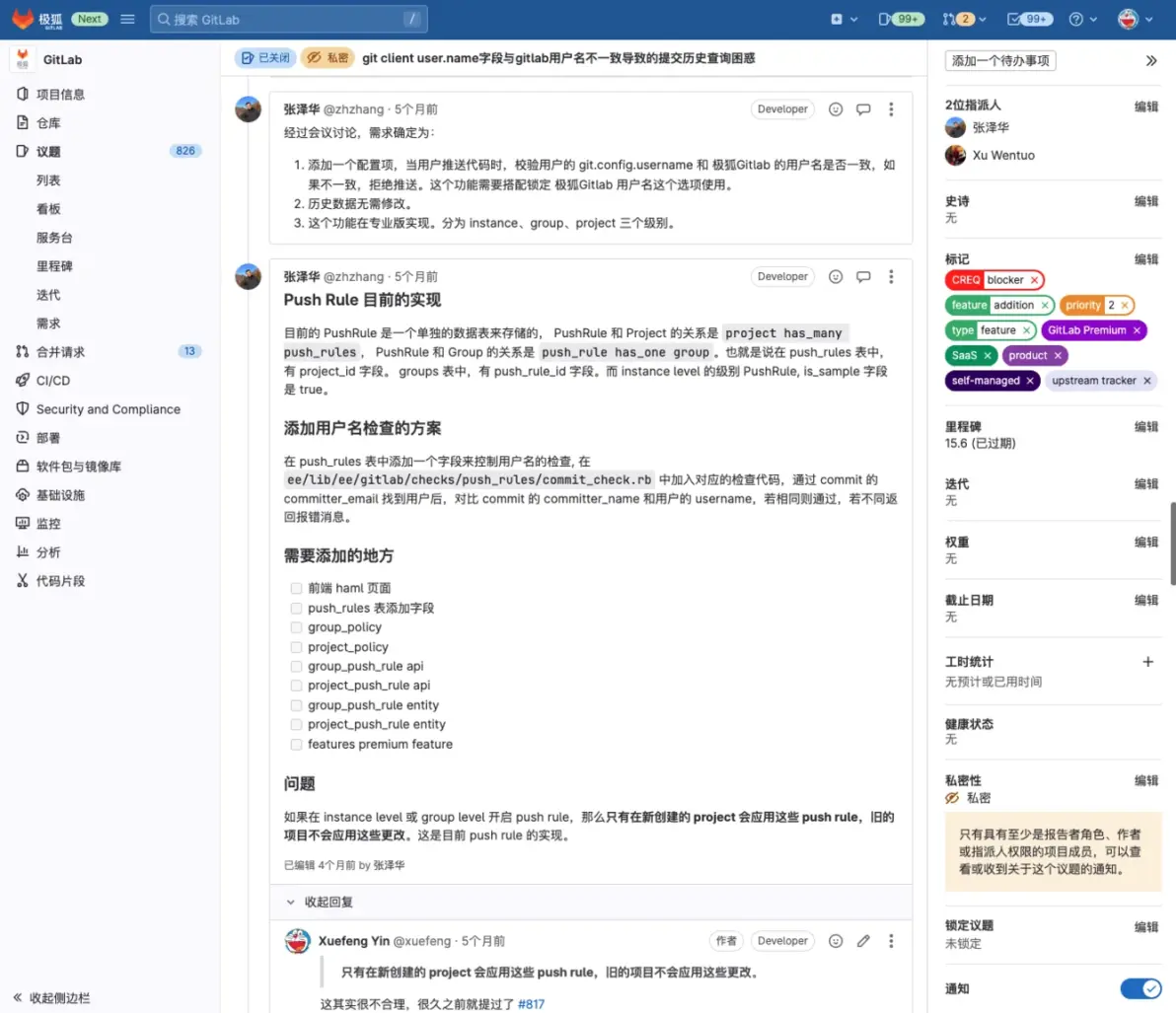Image resolution: width=1176 pixels, height=1013 pixels.
Task: Check the project_push_rule api task
Action: tap(296, 686)
